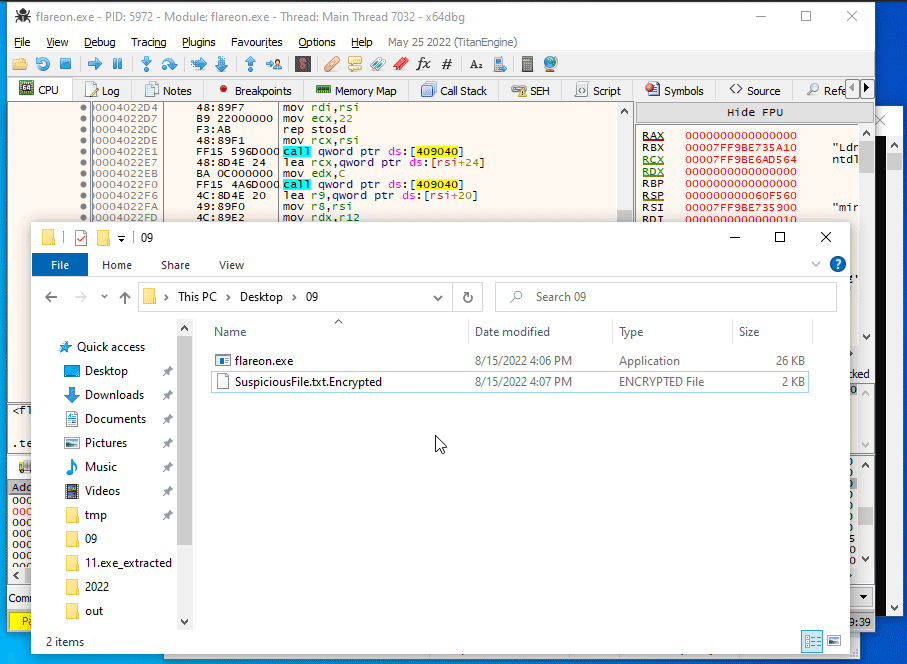Screen dimensions: 907x664
Task: Click the globe icon in x64dbg toolbar
Action: point(551,64)
